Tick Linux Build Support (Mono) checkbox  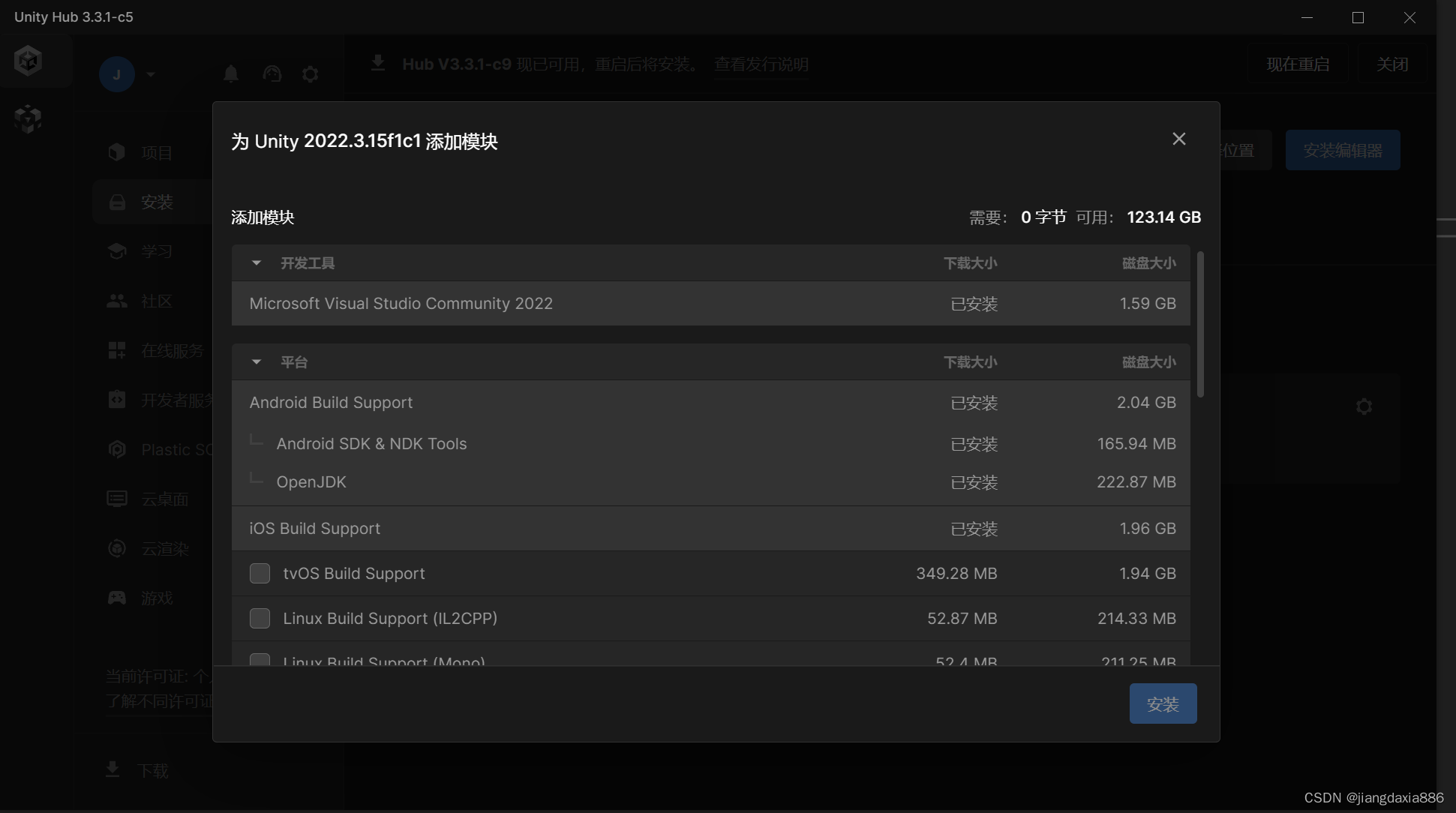(x=260, y=660)
